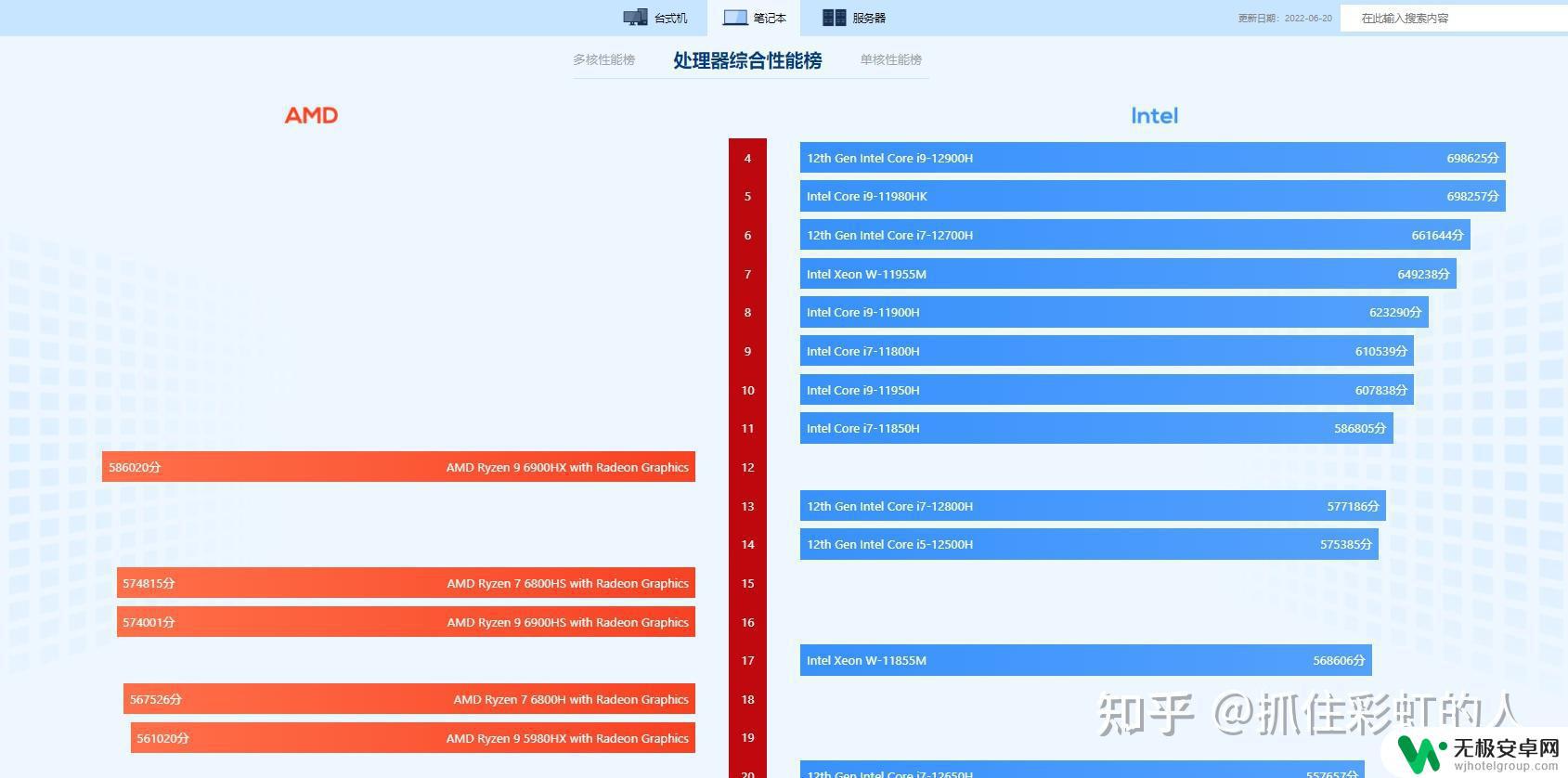Click the AMD Ryzen 9 6900HX entry
The image size is (1568, 778).
398,467
